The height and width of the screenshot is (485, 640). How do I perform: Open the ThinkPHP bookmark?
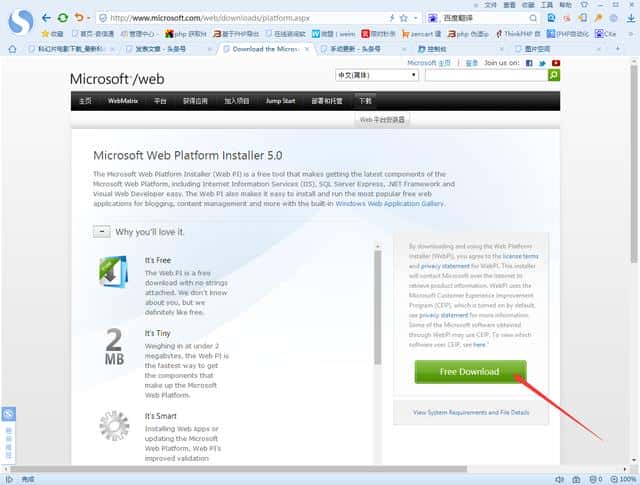click(518, 34)
